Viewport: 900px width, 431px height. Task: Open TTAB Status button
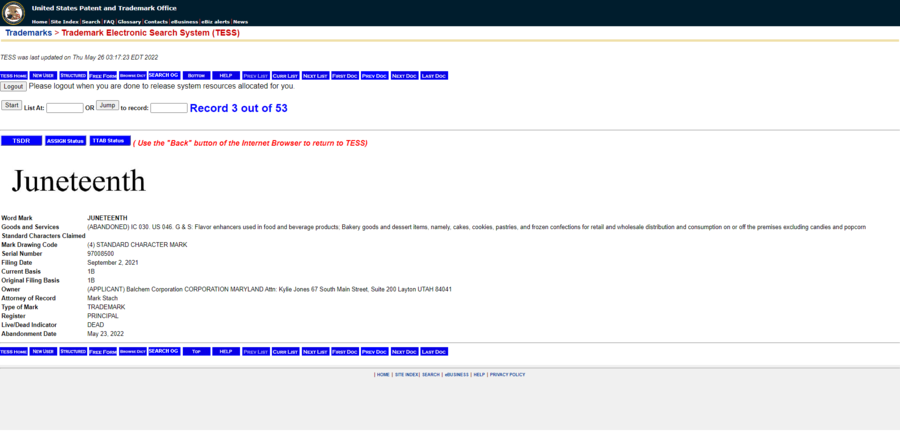[110, 141]
